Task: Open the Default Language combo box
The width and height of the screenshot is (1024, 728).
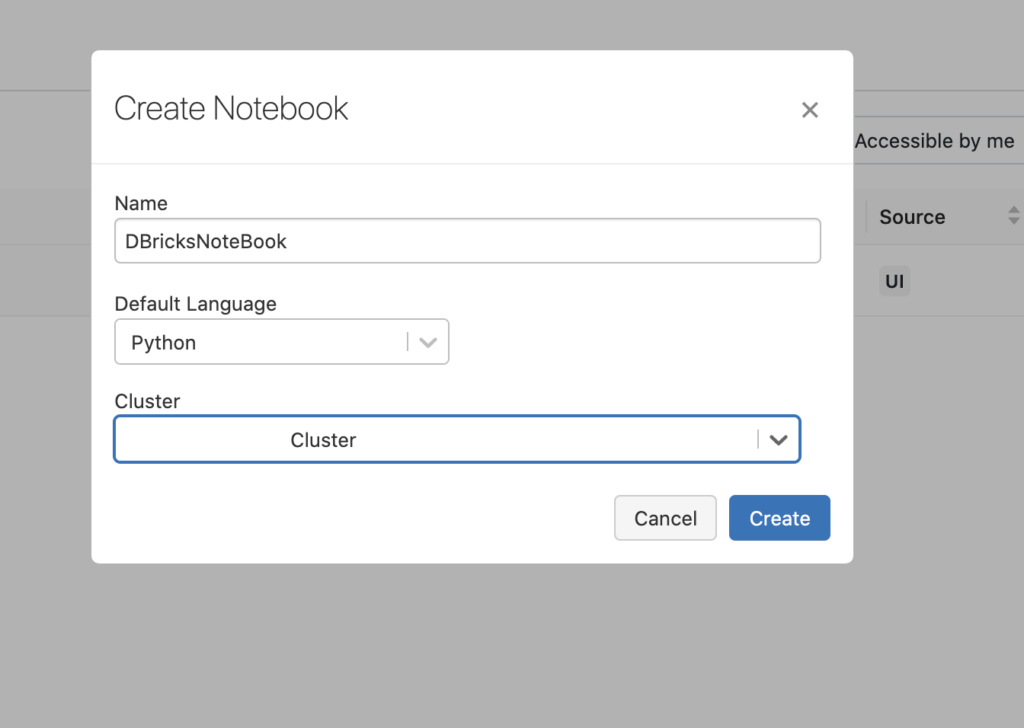Action: (268, 342)
